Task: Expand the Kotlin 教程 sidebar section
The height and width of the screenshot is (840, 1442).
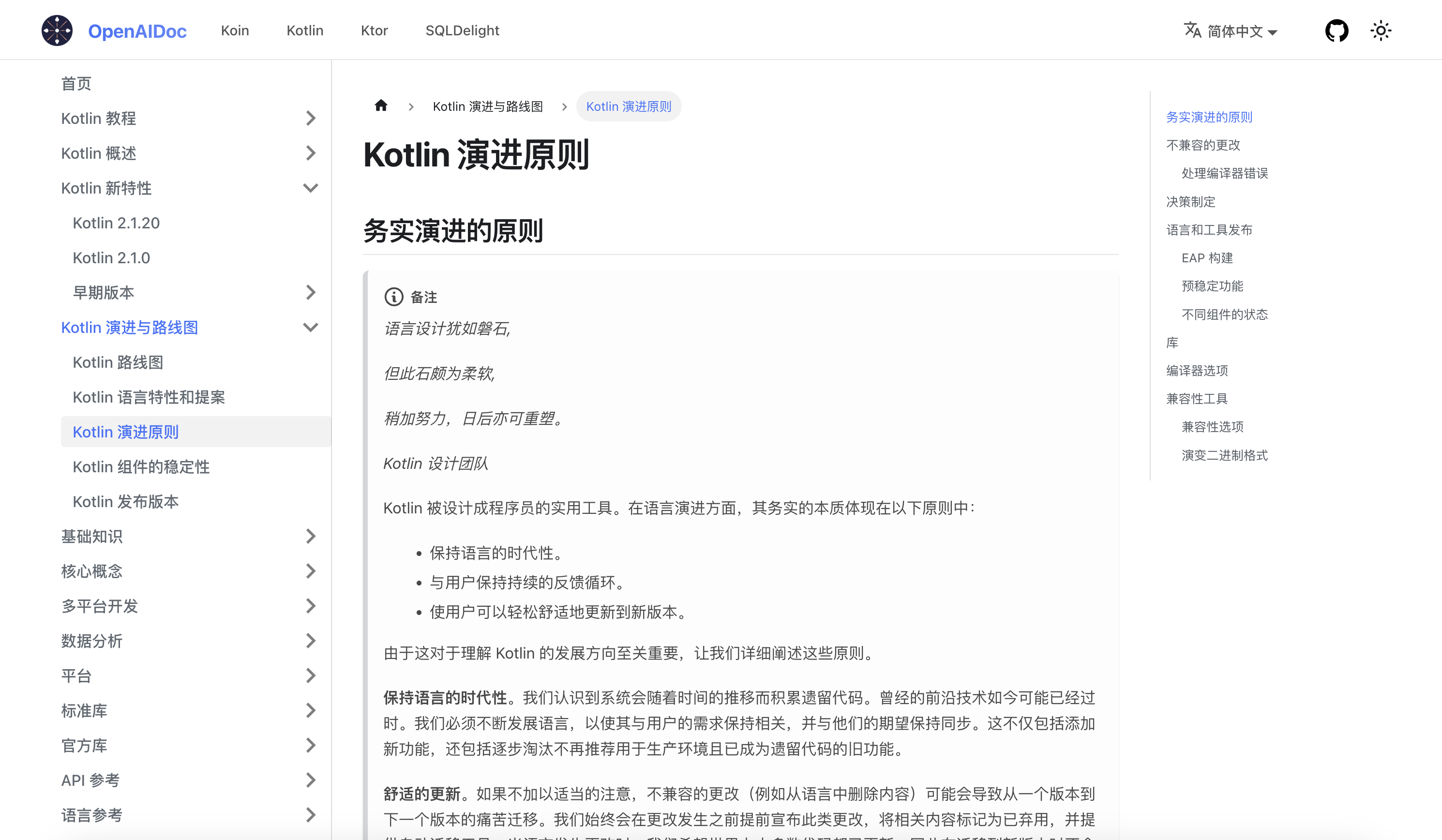Action: coord(310,119)
